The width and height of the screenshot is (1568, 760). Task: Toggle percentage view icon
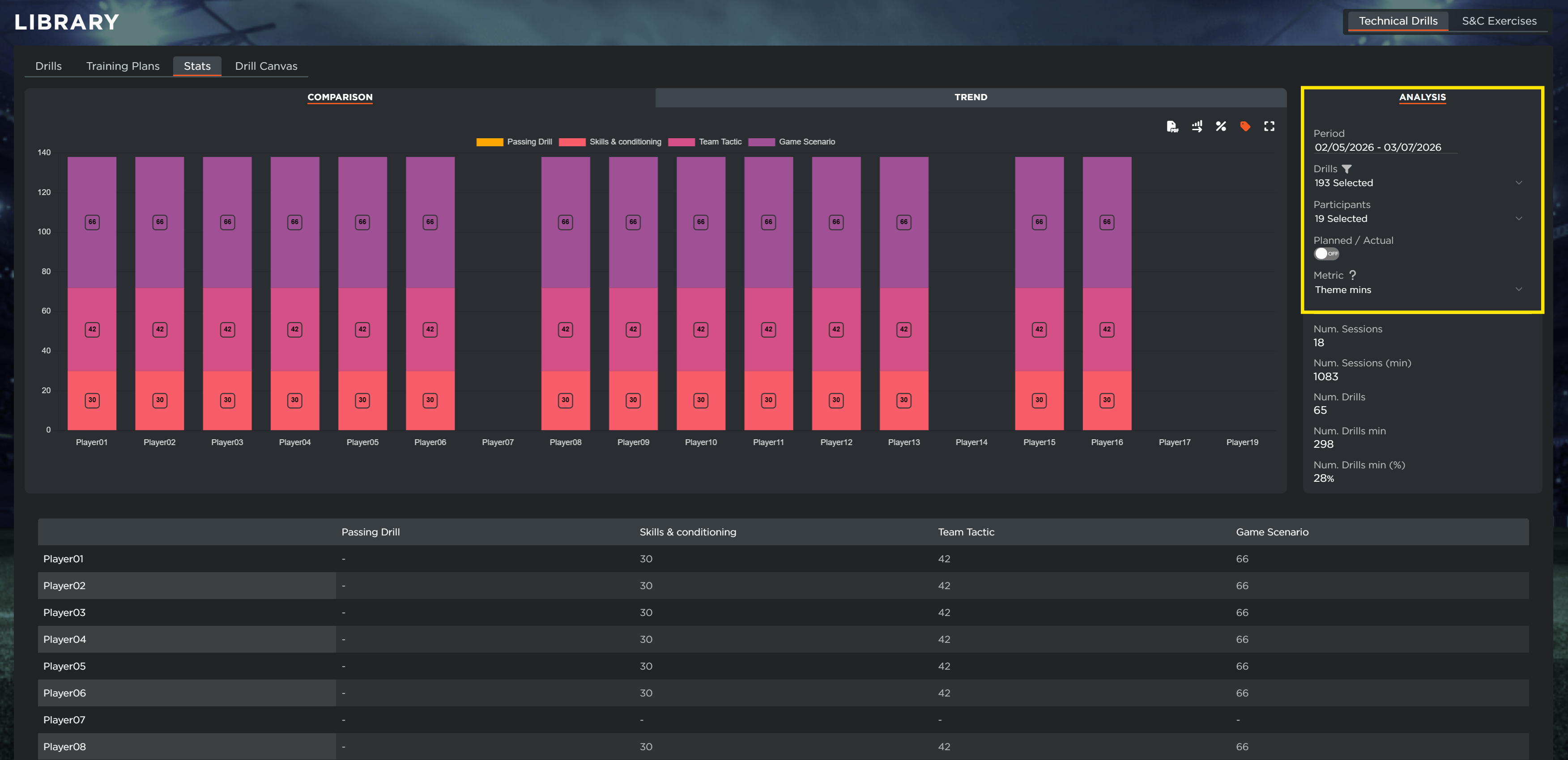click(1220, 127)
